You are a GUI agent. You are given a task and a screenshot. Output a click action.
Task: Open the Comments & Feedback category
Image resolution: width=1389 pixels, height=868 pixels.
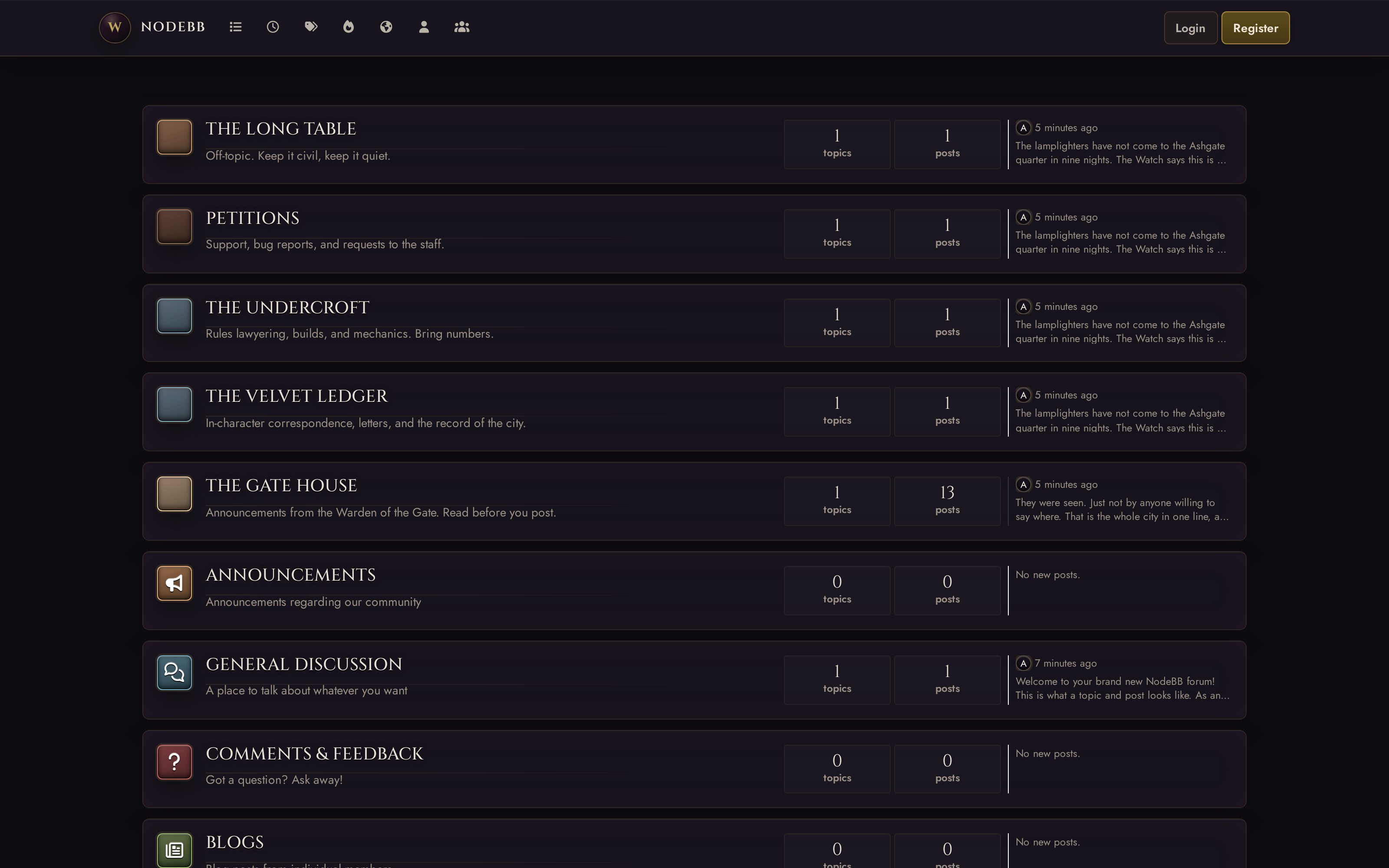pyautogui.click(x=315, y=754)
